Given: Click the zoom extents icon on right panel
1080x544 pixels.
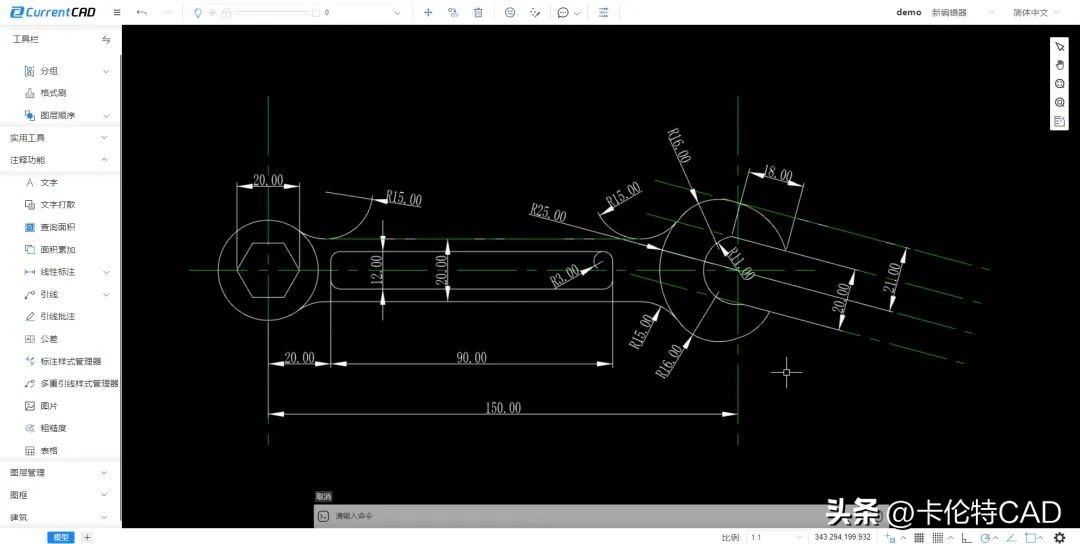Looking at the screenshot, I should (1059, 84).
